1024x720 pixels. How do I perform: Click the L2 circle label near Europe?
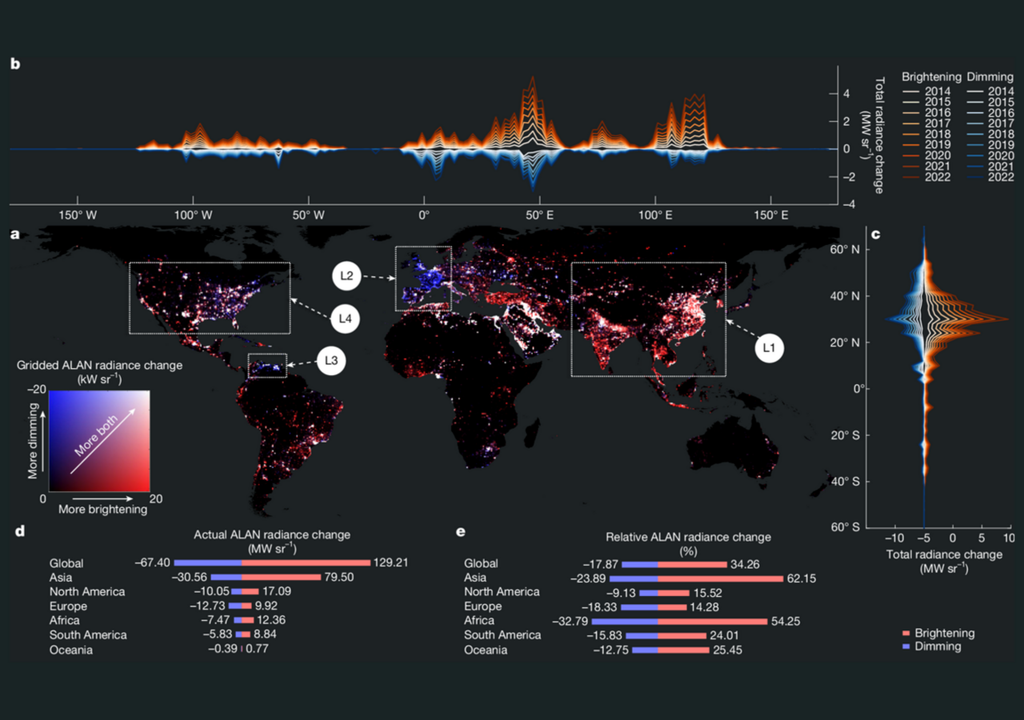346,276
